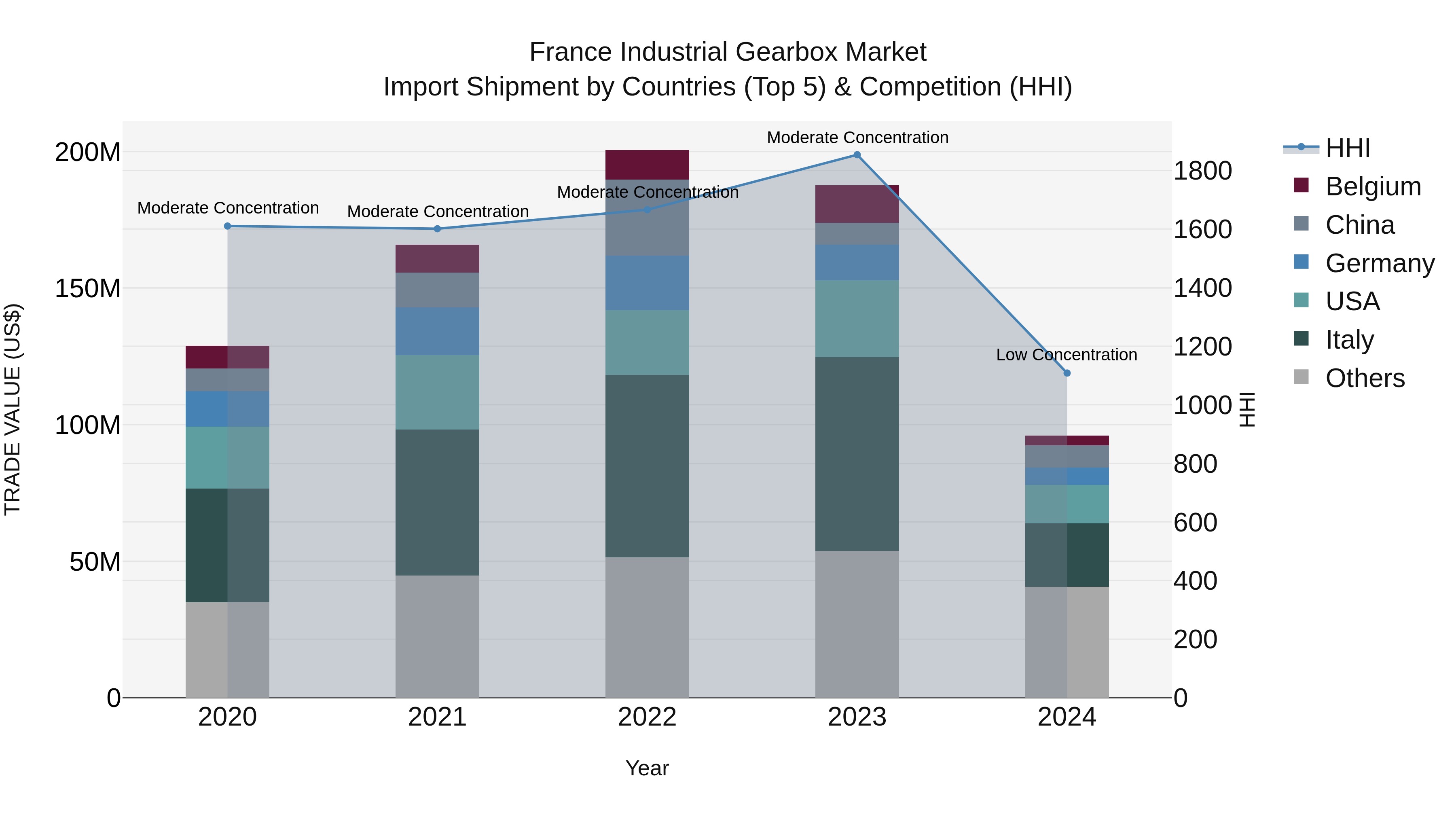Select the USA segment of 2022 bar
The width and height of the screenshot is (1456, 819).
click(x=647, y=343)
